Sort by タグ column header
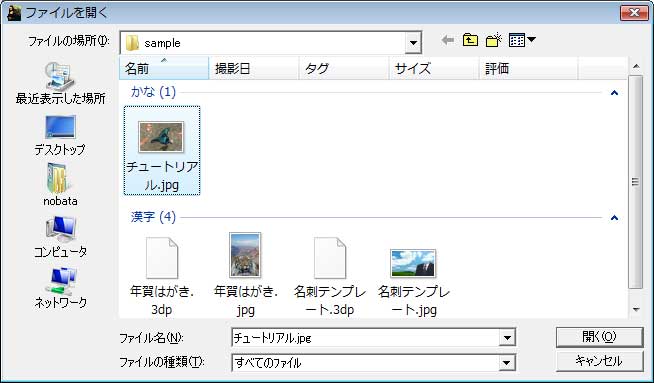This screenshot has height=383, width=654. (344, 68)
